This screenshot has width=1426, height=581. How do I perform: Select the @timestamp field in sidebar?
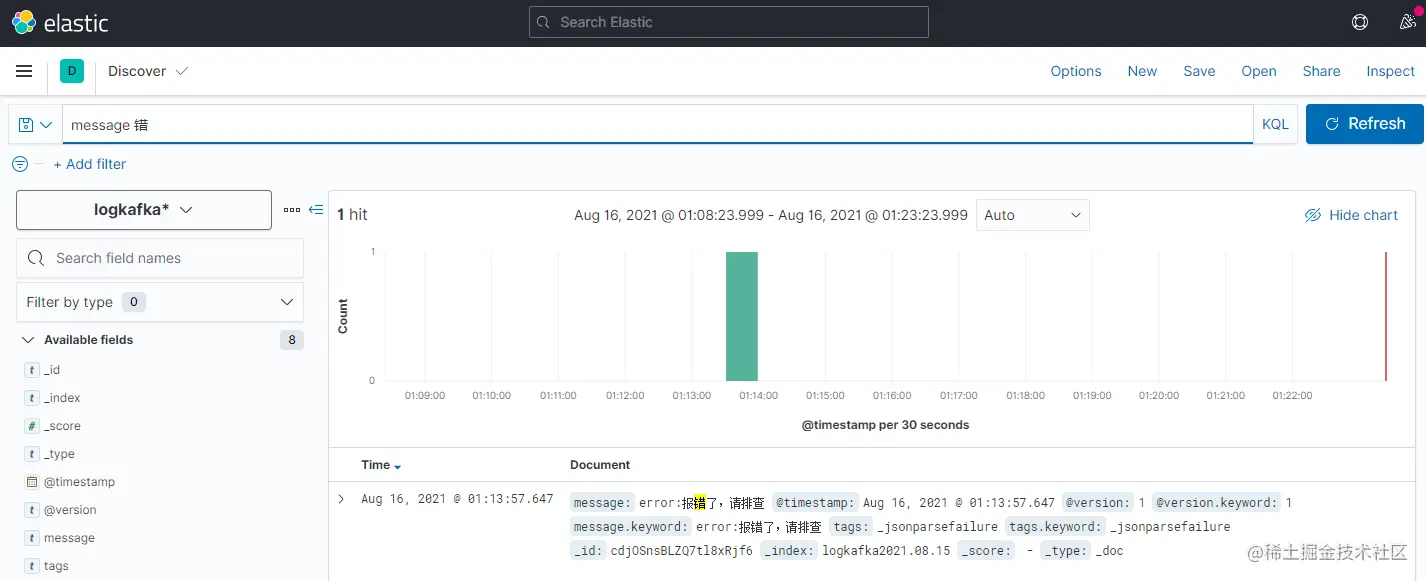[79, 482]
